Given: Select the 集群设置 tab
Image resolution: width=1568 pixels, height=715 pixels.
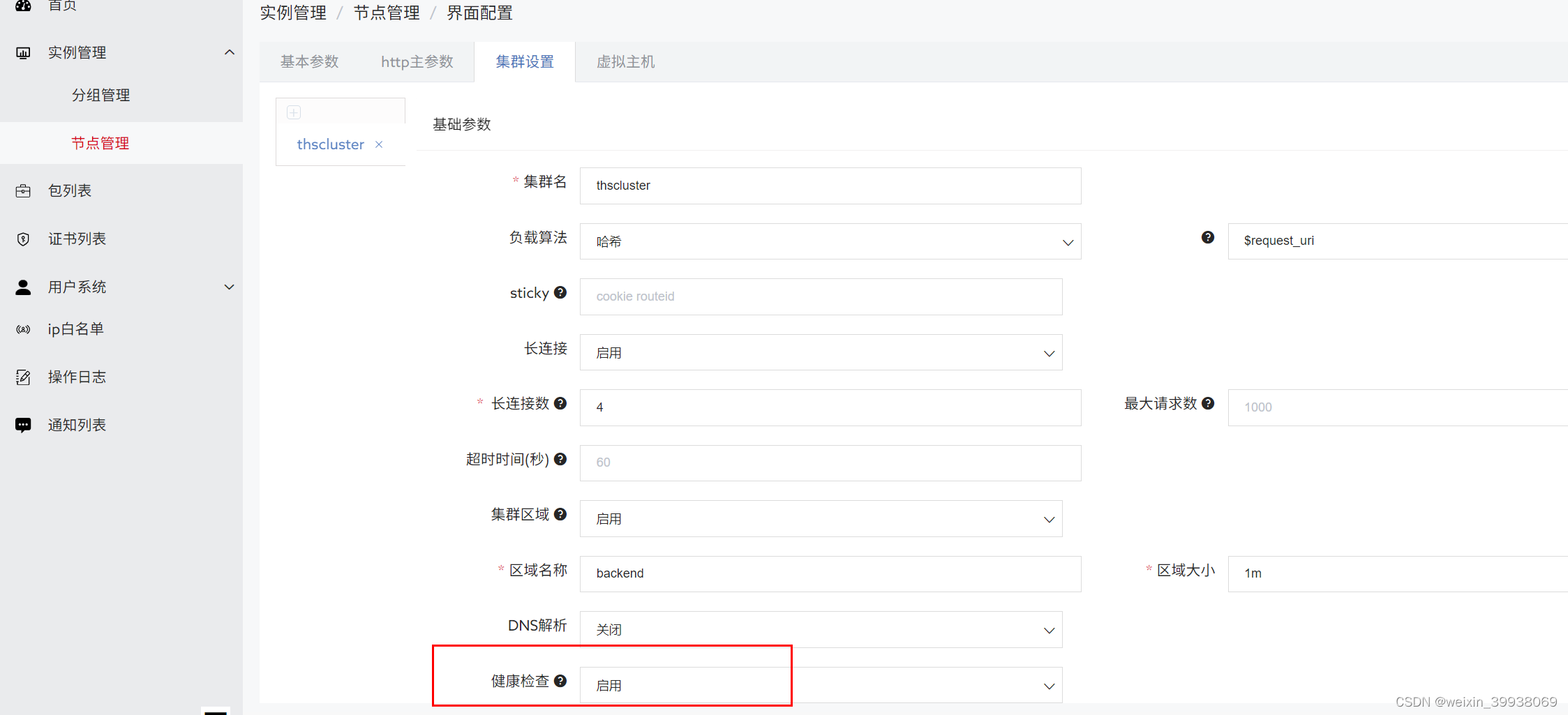Looking at the screenshot, I should (525, 62).
